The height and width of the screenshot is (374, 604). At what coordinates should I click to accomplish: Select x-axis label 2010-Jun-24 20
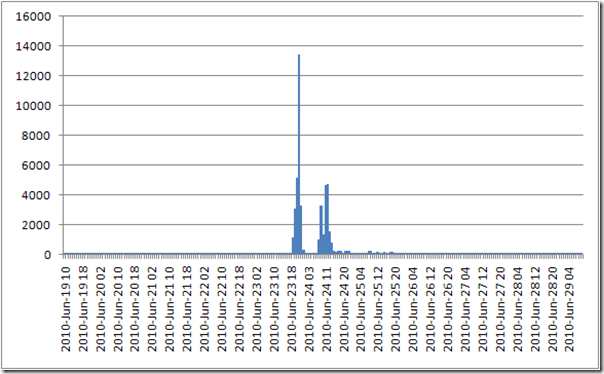point(344,309)
